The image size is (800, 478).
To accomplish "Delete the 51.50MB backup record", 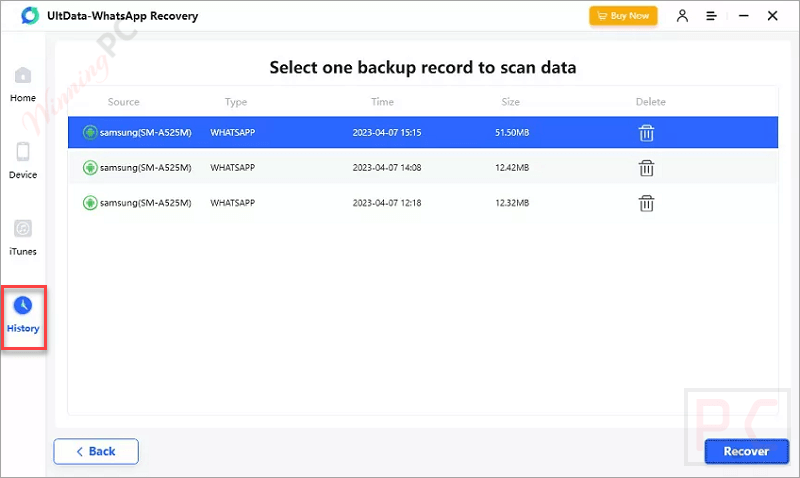I will click(647, 133).
